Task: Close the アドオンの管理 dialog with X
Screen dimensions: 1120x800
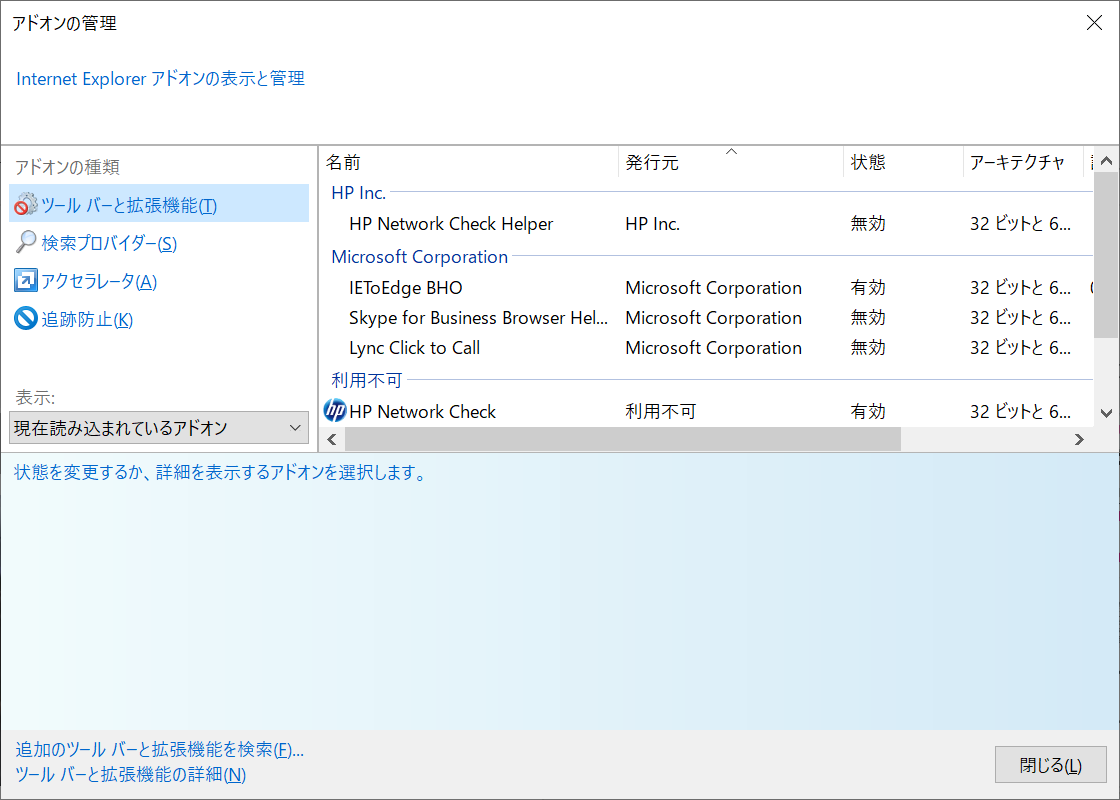Action: (x=1094, y=23)
